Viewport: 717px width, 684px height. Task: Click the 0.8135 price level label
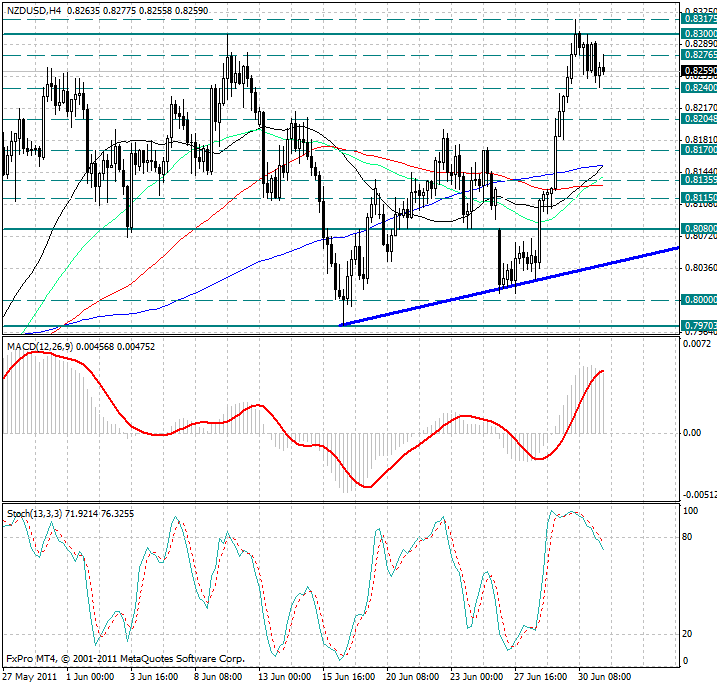click(698, 181)
